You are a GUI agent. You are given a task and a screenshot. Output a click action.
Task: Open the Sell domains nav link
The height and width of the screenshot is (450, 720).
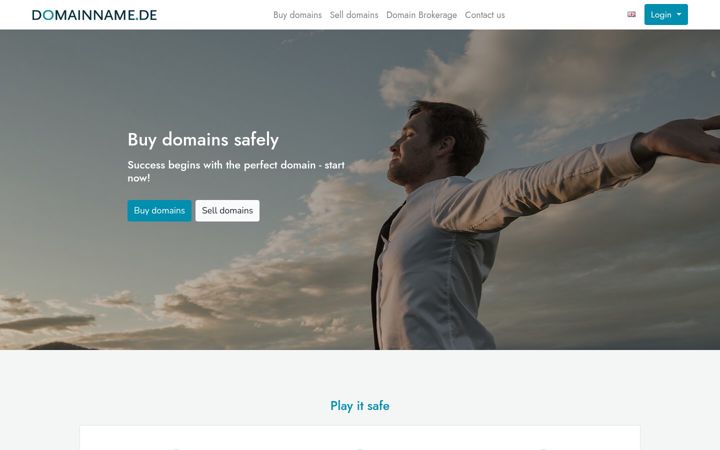(x=354, y=15)
